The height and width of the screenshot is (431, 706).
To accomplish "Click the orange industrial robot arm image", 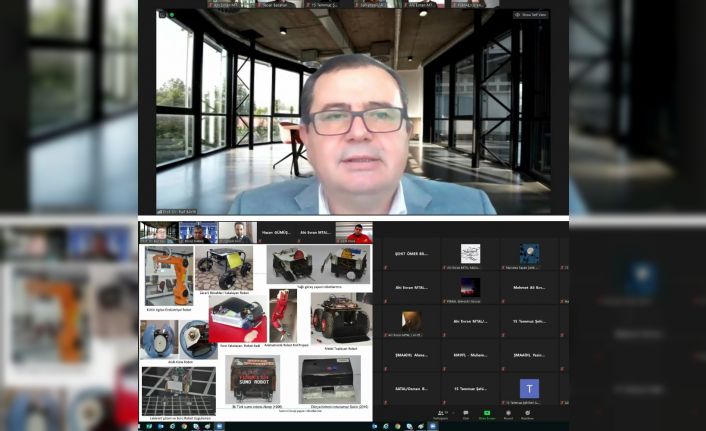I will coord(166,274).
